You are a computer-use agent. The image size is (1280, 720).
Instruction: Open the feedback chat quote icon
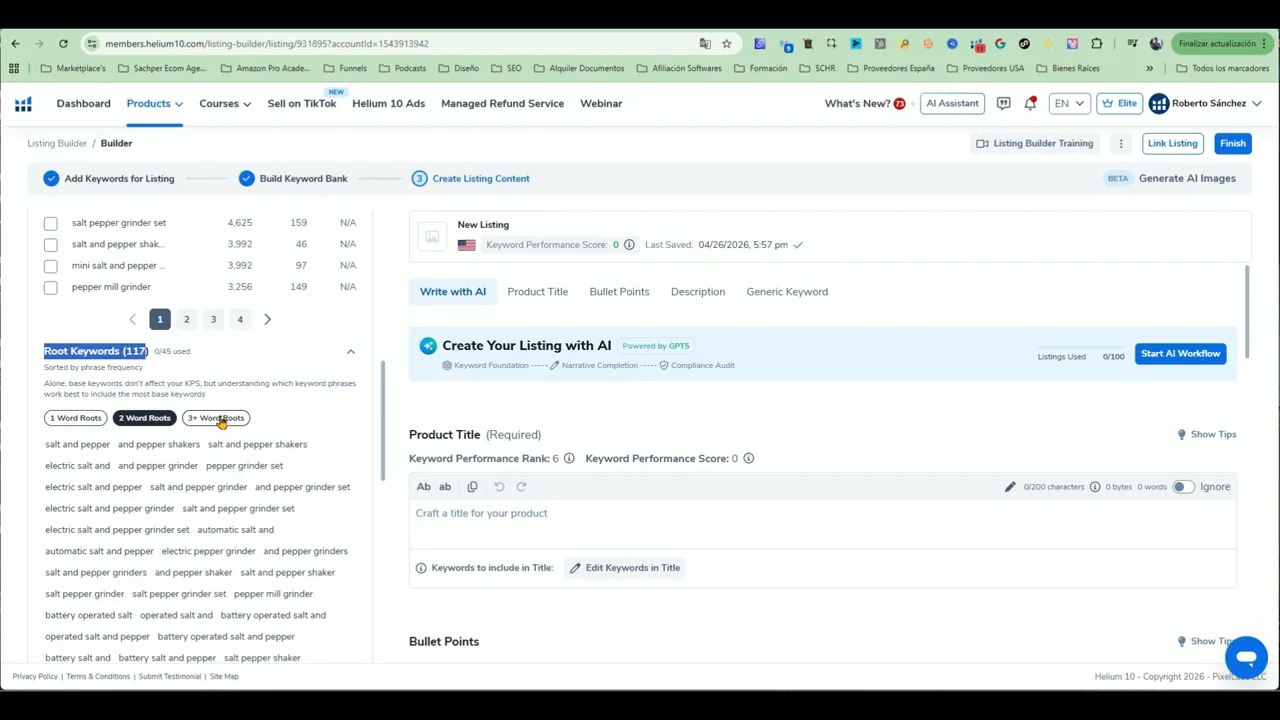(1003, 104)
